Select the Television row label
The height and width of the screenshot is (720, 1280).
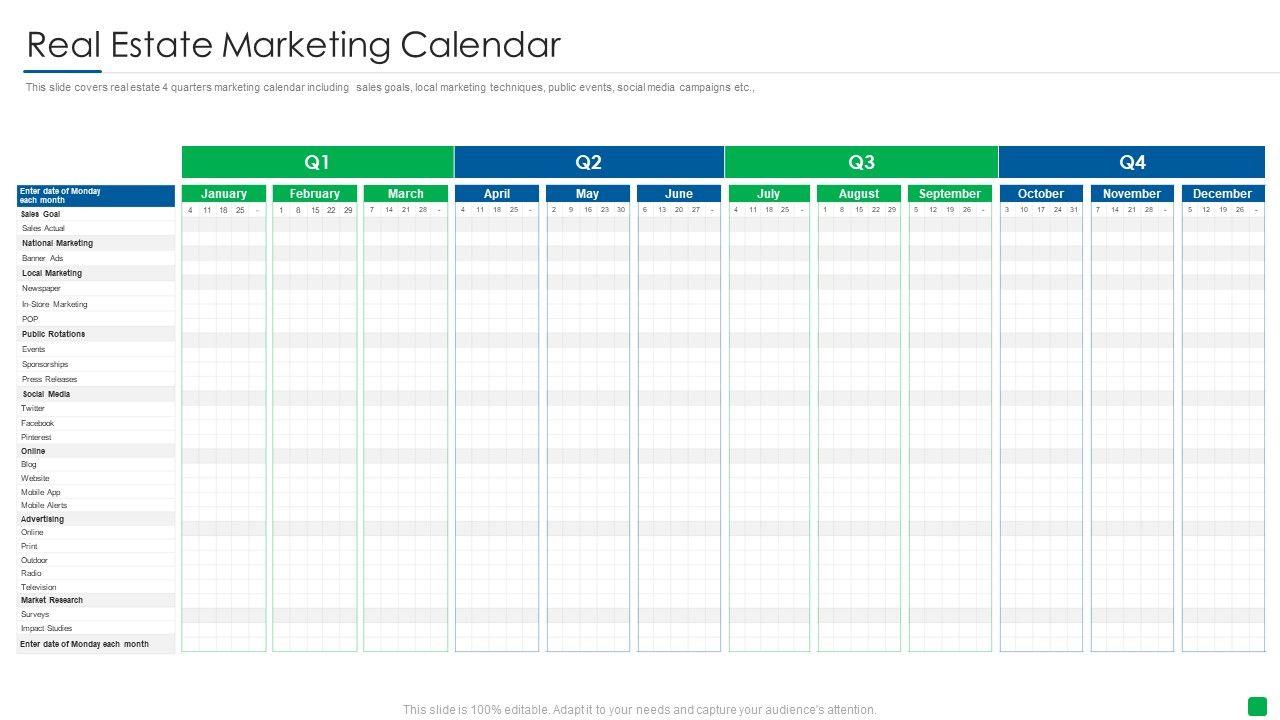39,587
